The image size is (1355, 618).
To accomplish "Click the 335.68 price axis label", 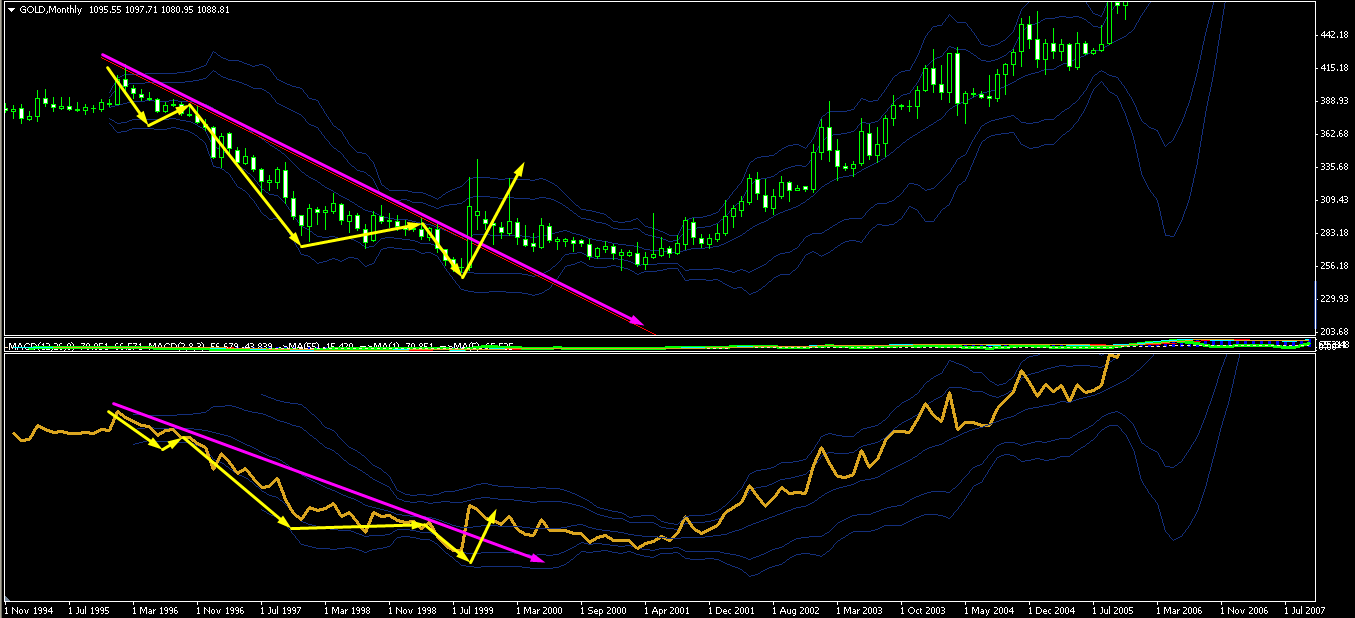I will (1335, 167).
